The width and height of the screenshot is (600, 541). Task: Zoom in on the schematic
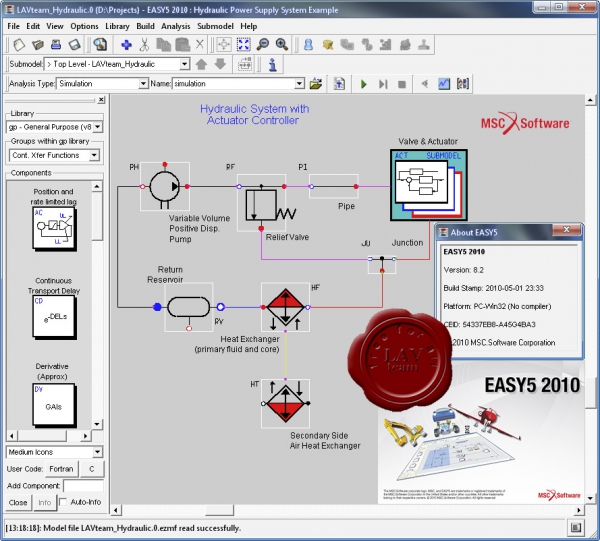pos(282,44)
